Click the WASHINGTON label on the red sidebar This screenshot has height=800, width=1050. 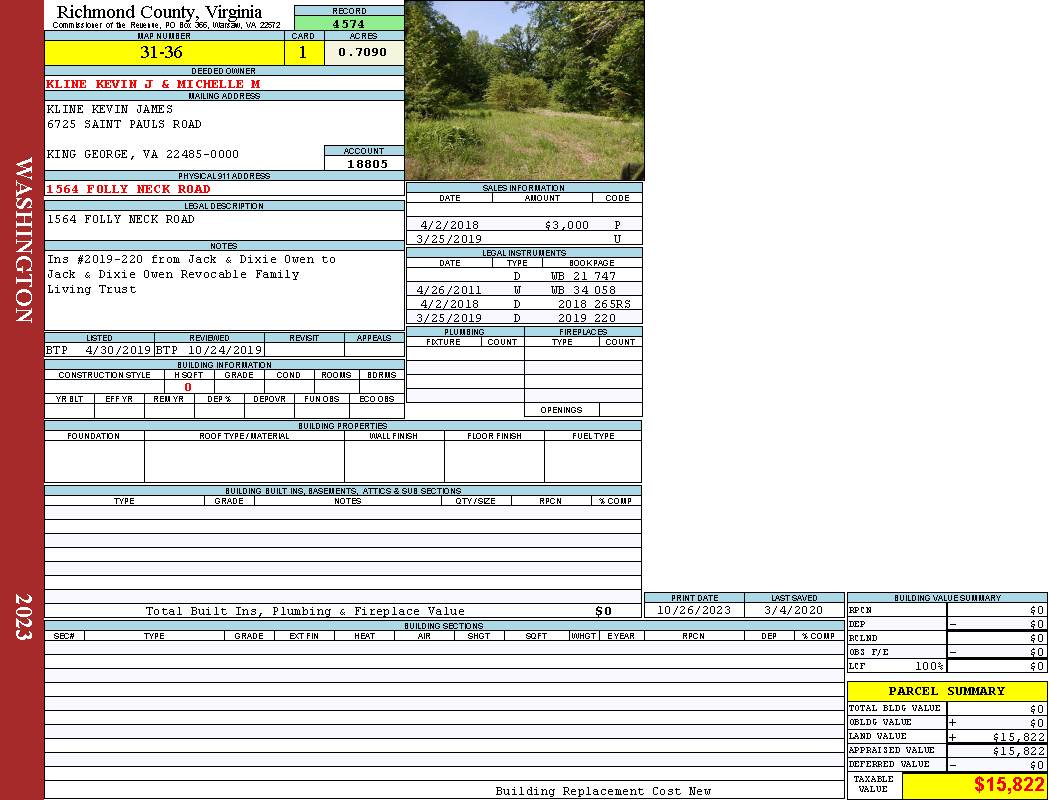coord(24,240)
